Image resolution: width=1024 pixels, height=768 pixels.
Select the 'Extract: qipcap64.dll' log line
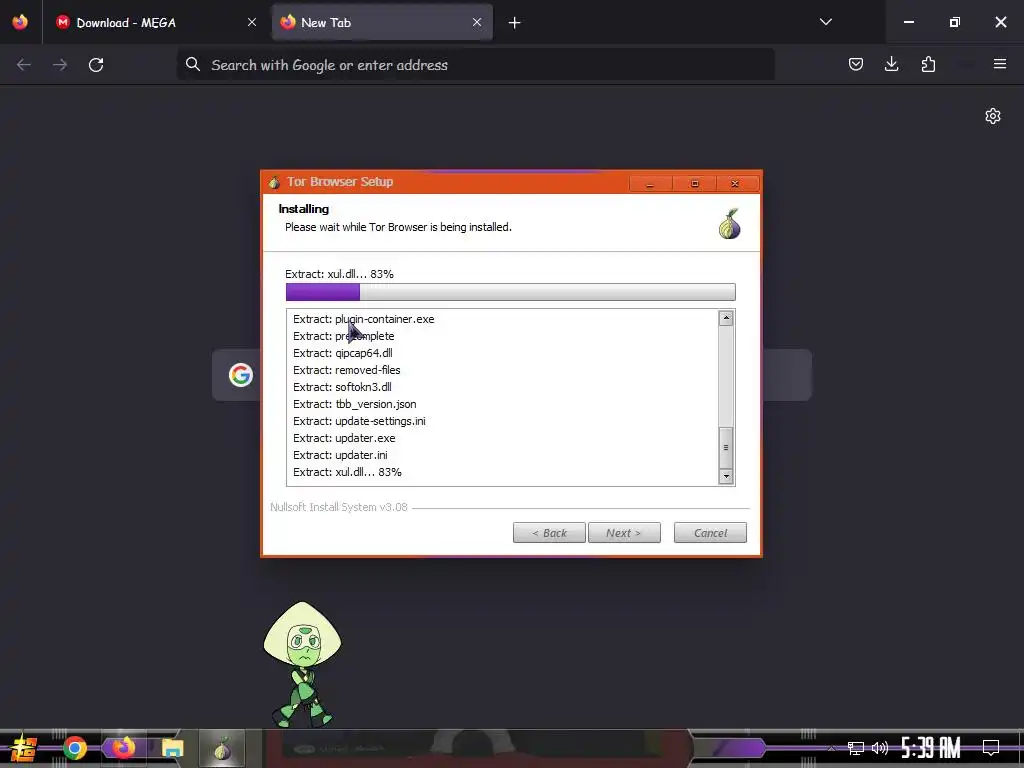pos(343,353)
